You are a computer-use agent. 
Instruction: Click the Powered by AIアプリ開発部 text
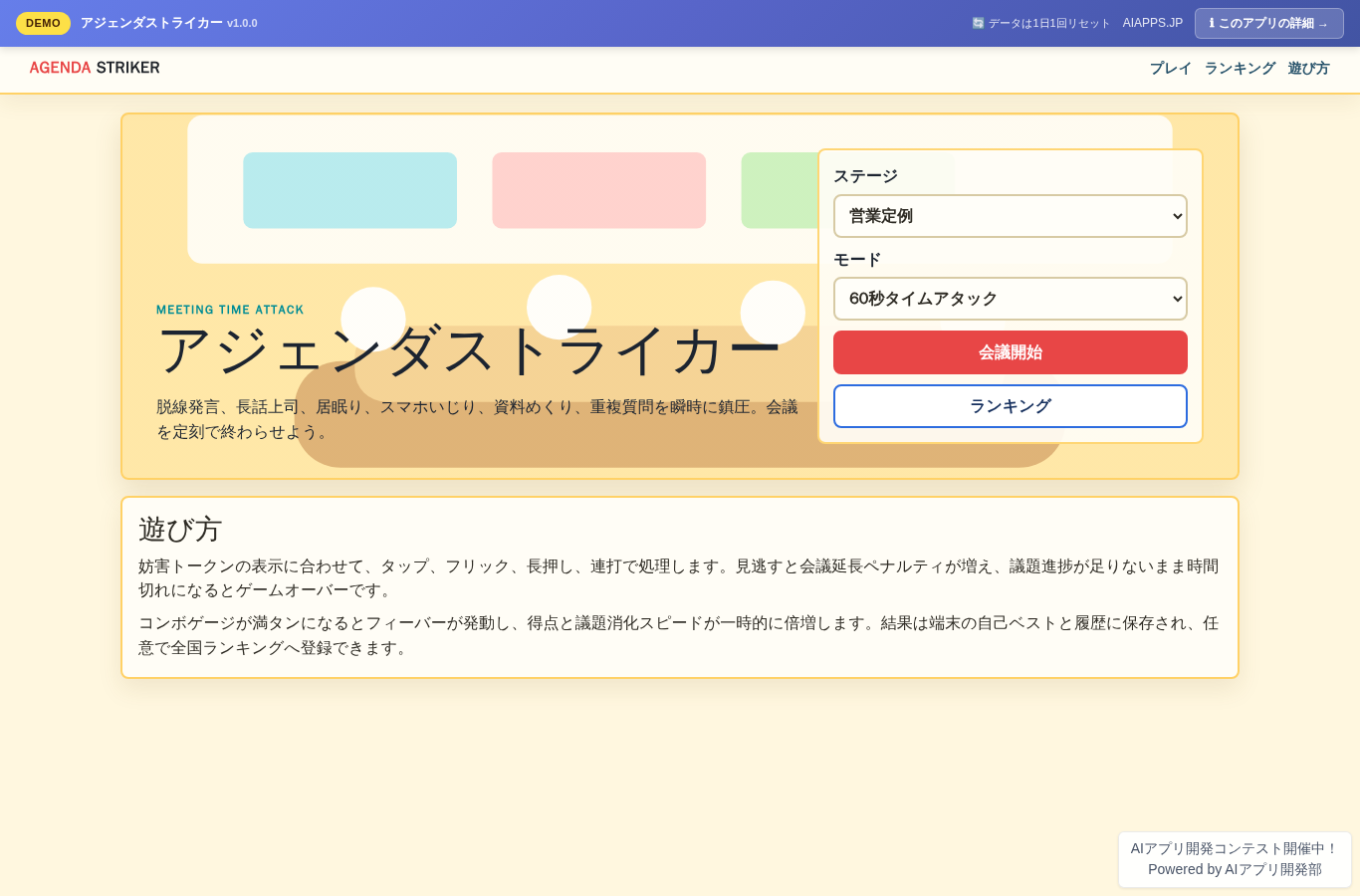coord(1235,869)
